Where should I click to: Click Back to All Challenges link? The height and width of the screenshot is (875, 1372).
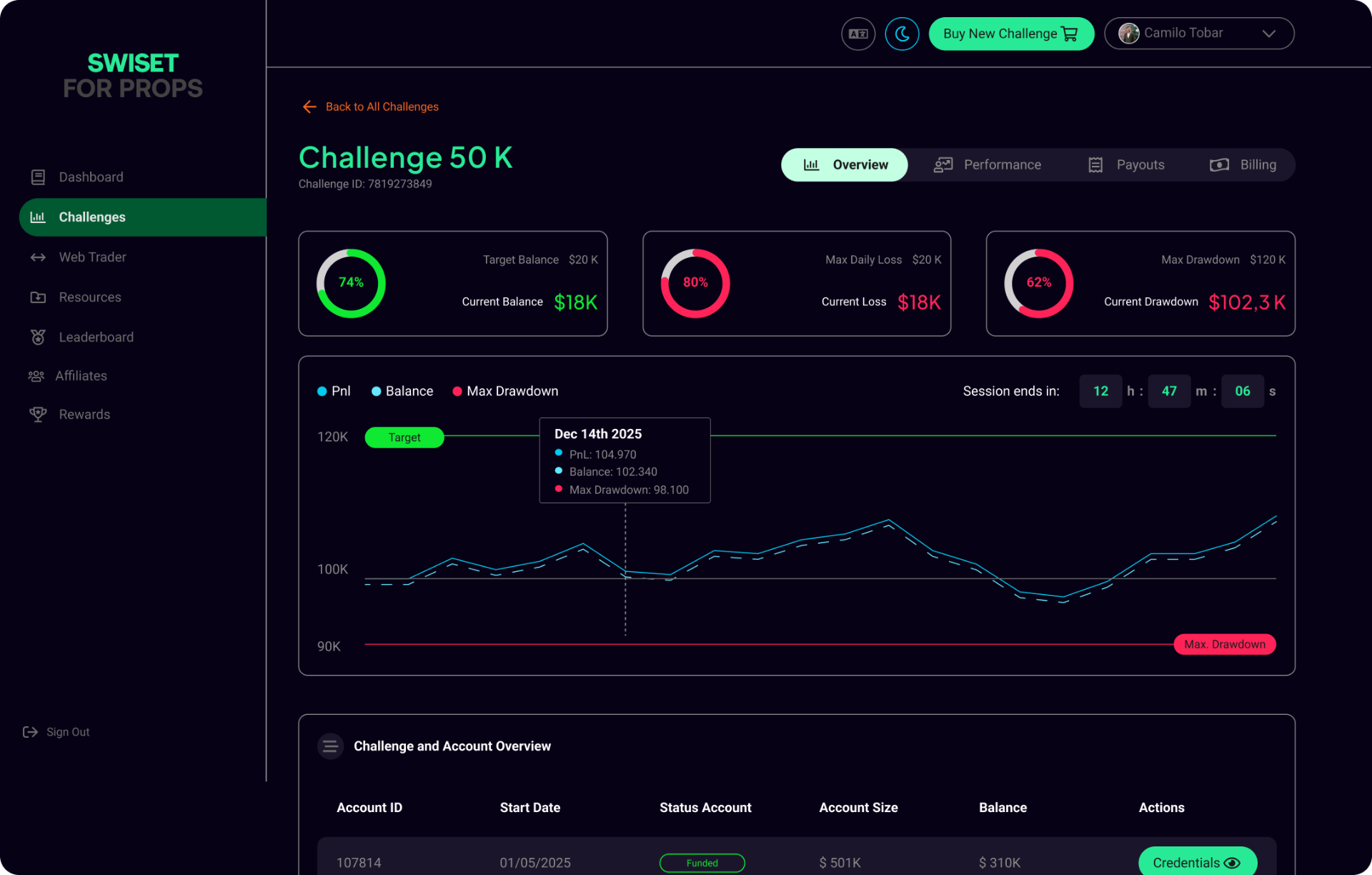click(371, 107)
